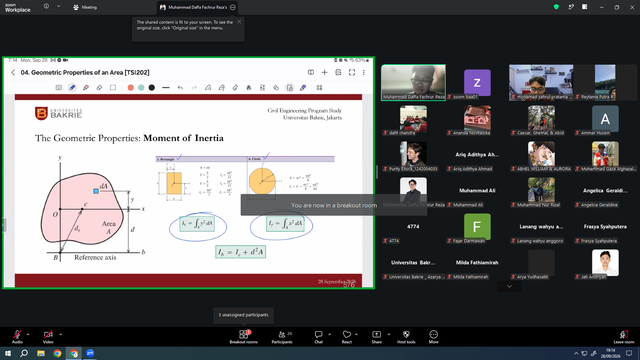Image resolution: width=640 pixels, height=360 pixels.
Task: Select Angelica Geraldine participant tile
Action: click(x=605, y=191)
